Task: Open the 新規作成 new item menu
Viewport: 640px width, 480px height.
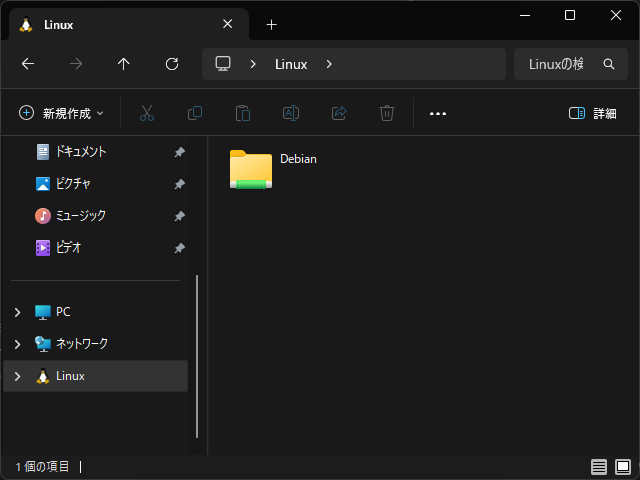Action: (61, 113)
